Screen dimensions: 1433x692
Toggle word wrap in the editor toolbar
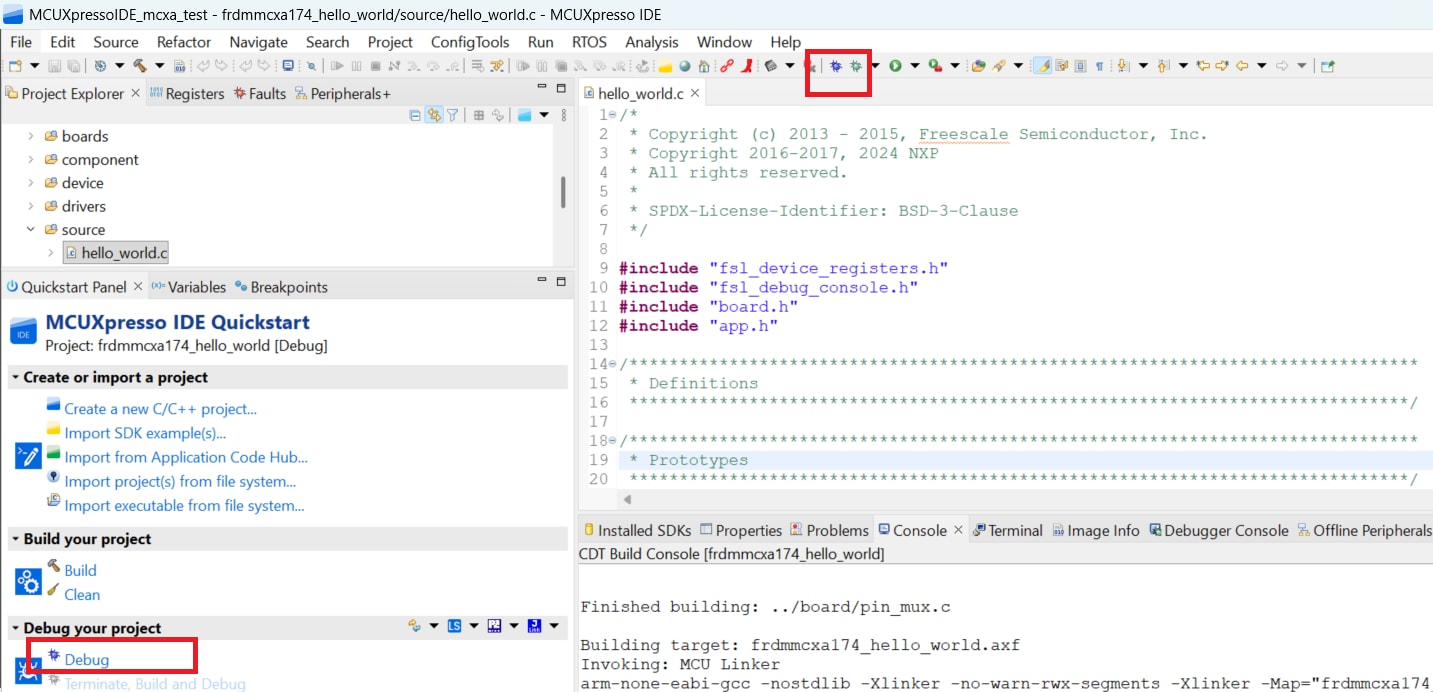tap(1062, 66)
